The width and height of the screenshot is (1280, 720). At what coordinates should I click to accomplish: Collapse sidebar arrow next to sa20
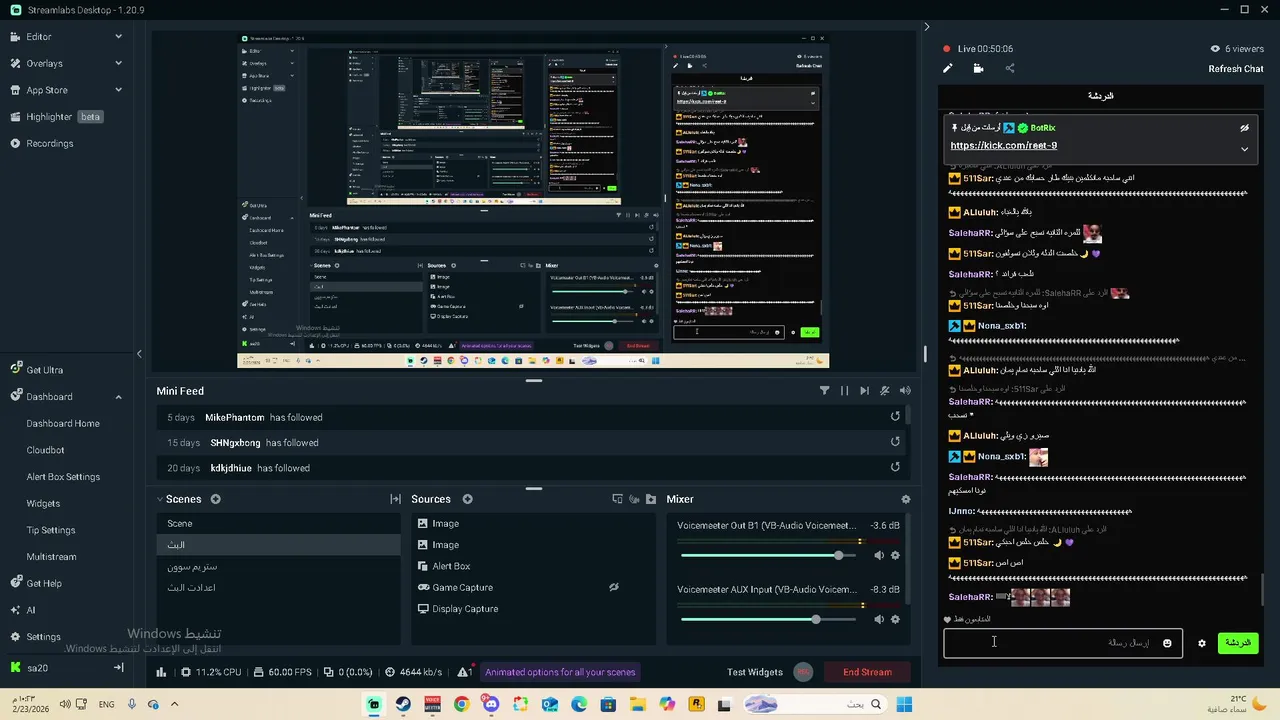click(118, 668)
